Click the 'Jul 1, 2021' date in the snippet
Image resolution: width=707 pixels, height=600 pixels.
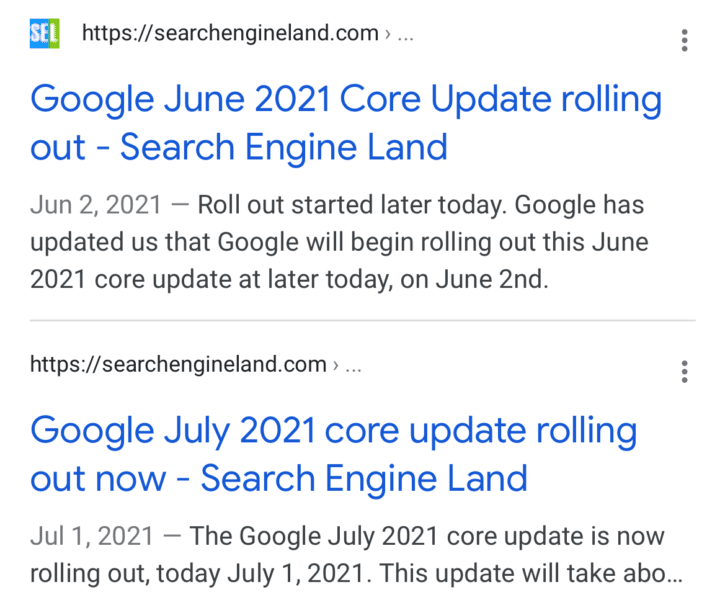coord(92,536)
